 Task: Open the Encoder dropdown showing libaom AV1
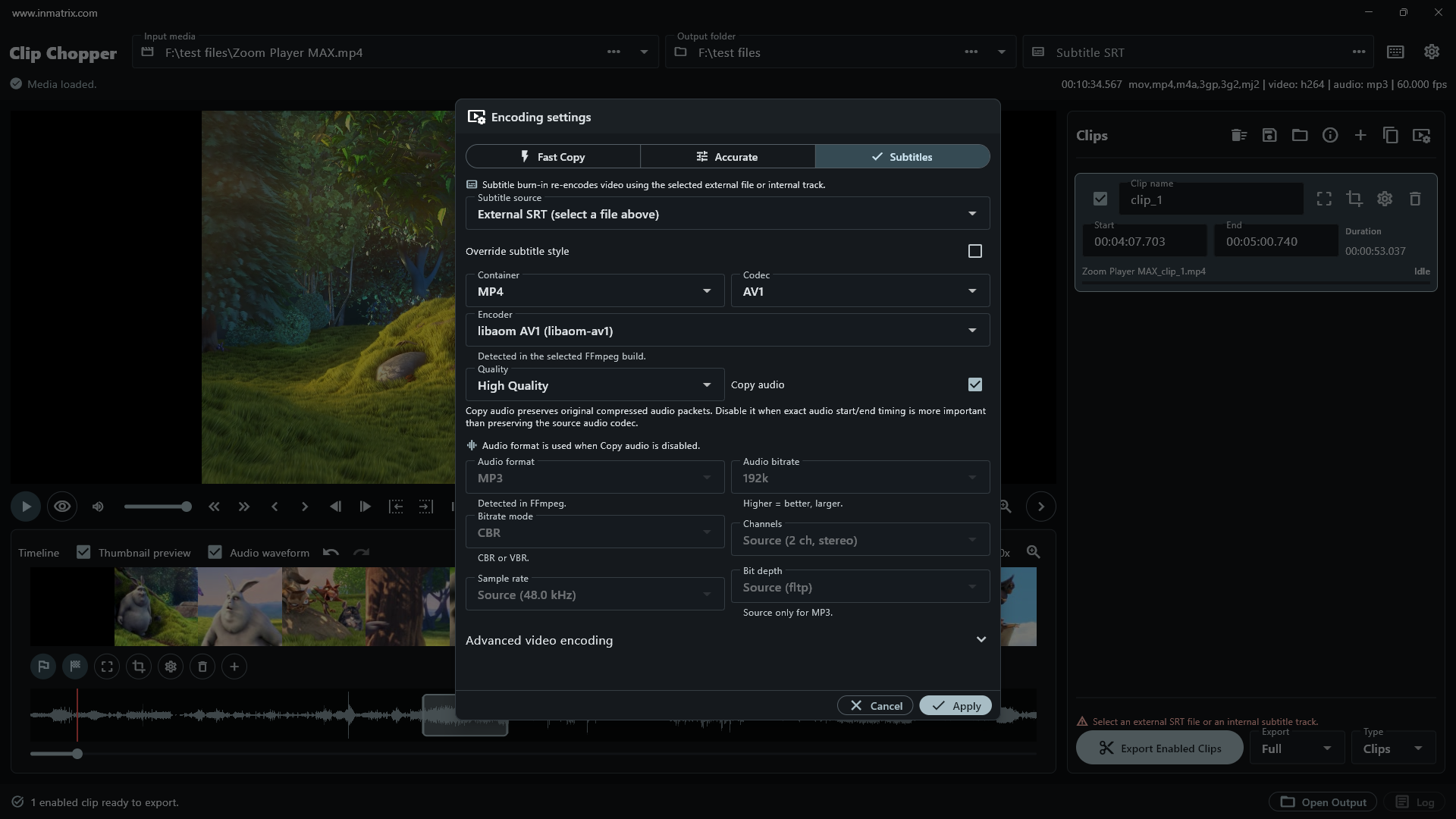pos(727,331)
